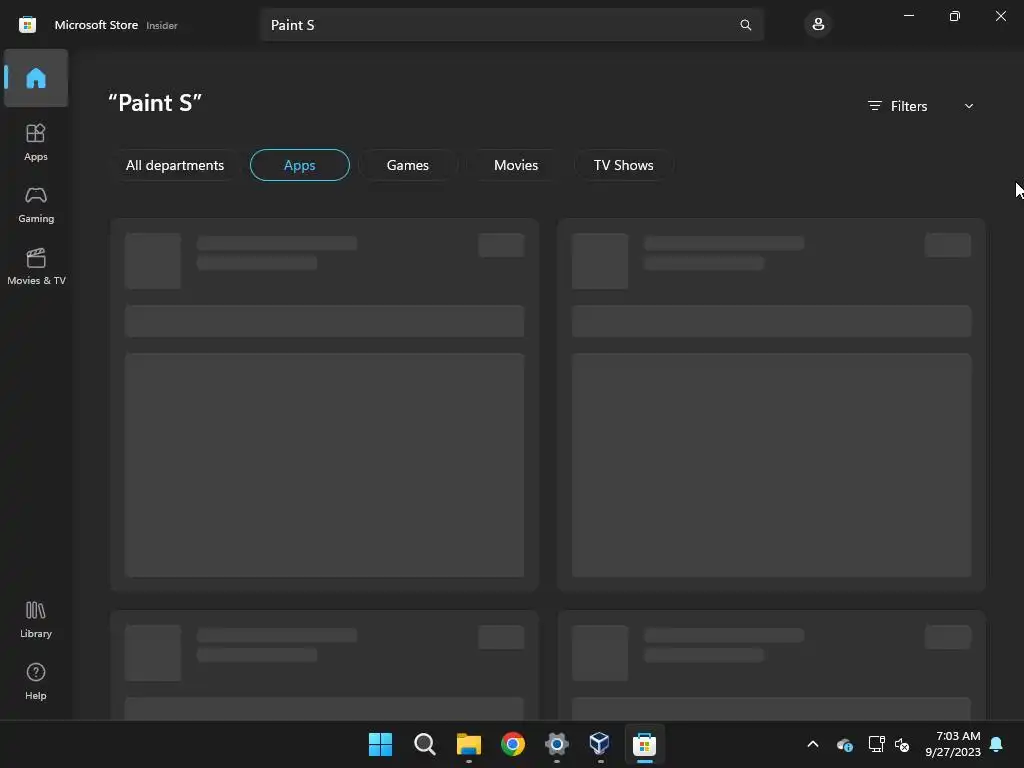Select the All departments tab

[x=175, y=165]
